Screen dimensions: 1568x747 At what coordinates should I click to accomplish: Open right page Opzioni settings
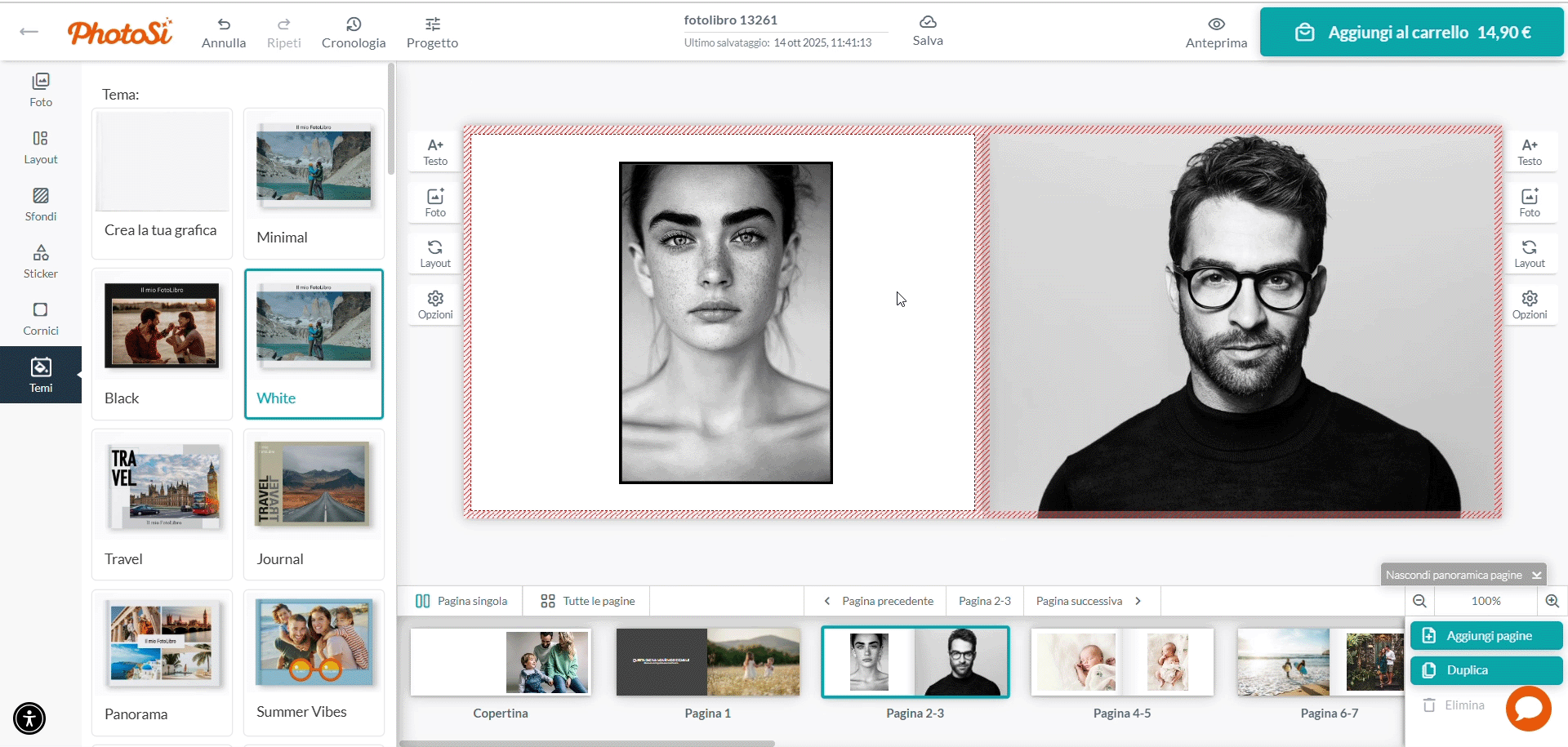pyautogui.click(x=1530, y=305)
